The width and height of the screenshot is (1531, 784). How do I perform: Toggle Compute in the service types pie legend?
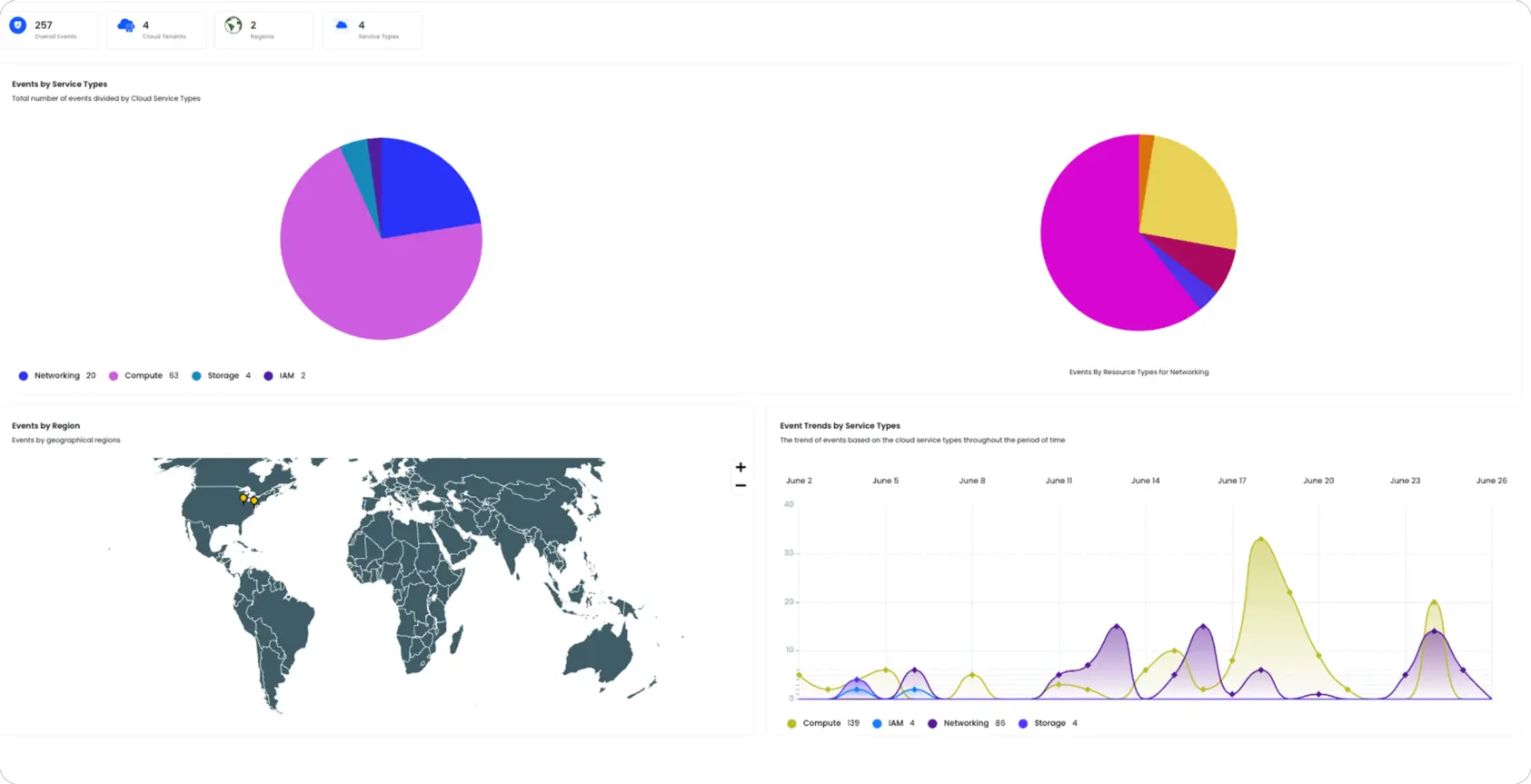point(143,376)
